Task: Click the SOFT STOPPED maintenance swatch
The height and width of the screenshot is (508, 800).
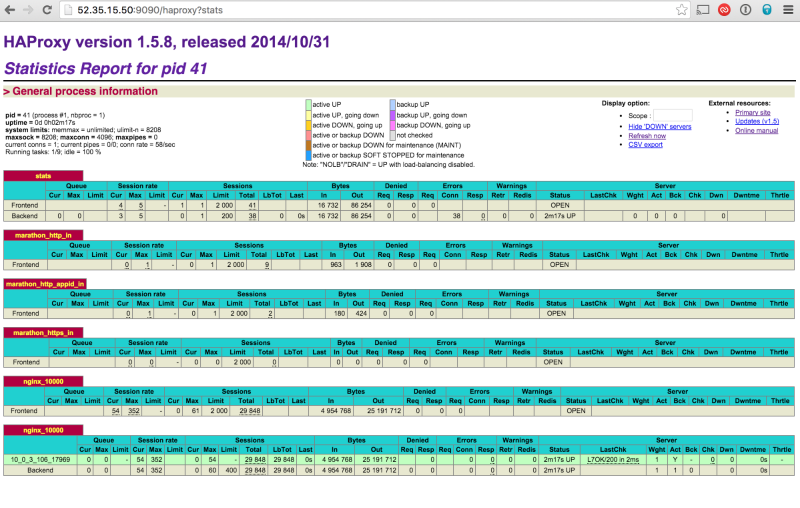Action: click(308, 155)
